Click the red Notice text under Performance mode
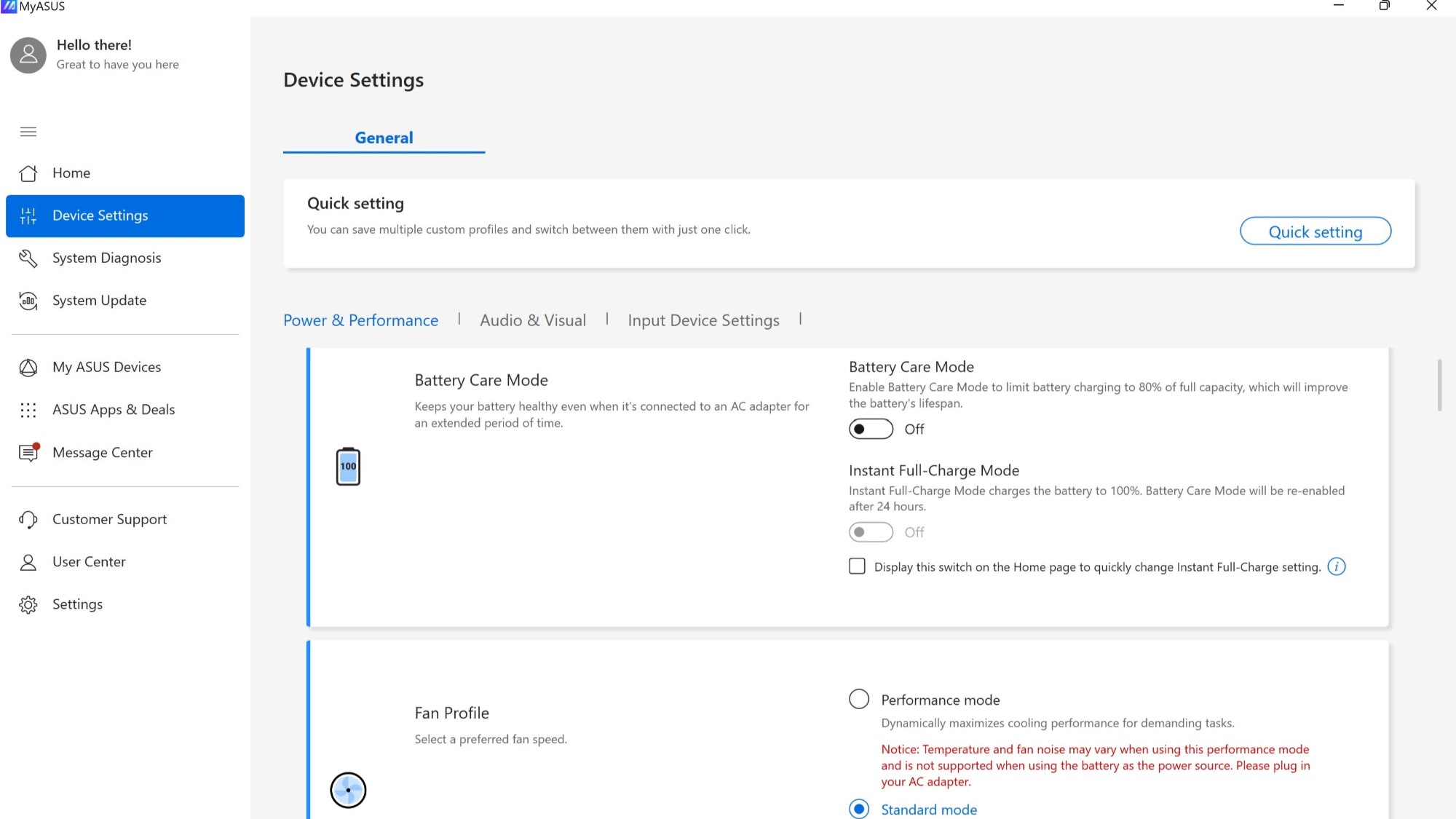This screenshot has width=1456, height=819. point(1095,765)
